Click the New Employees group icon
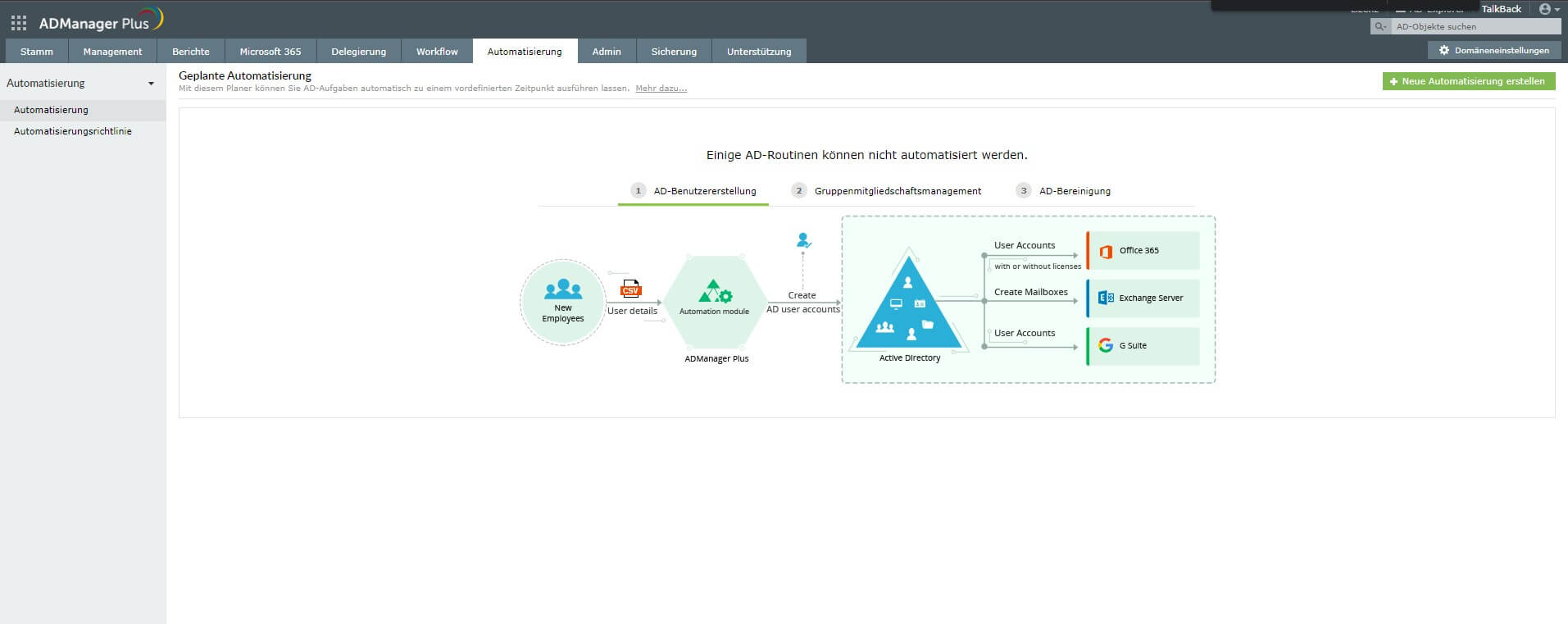This screenshot has width=1568, height=624. coord(563,289)
